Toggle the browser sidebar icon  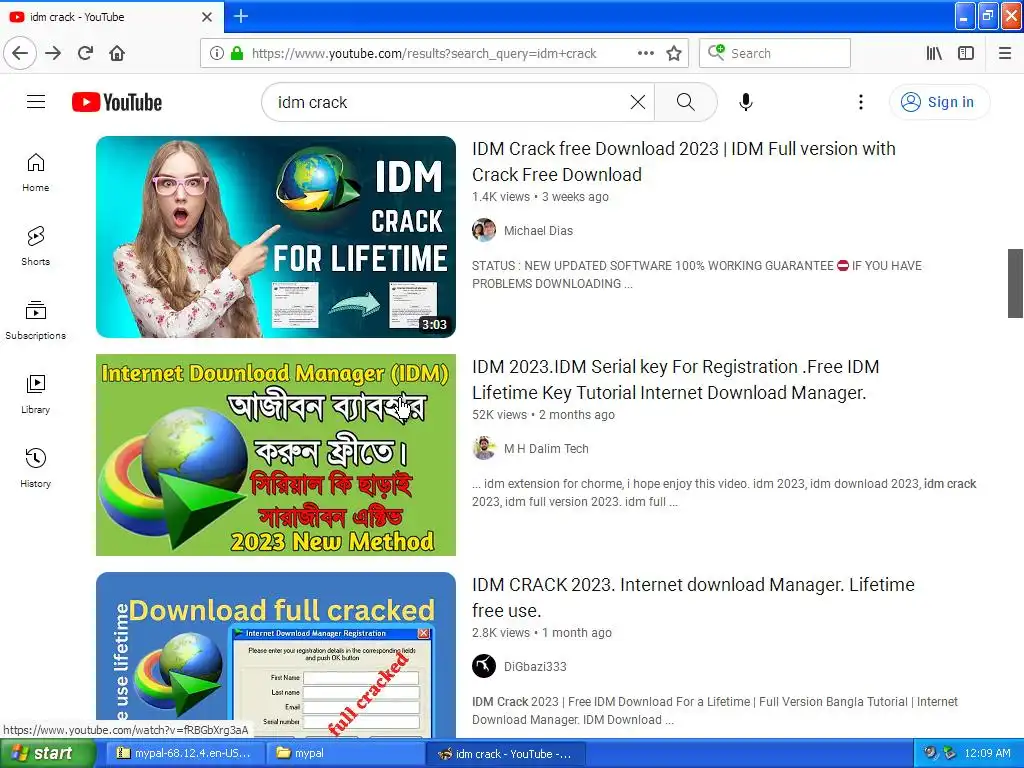[x=966, y=54]
